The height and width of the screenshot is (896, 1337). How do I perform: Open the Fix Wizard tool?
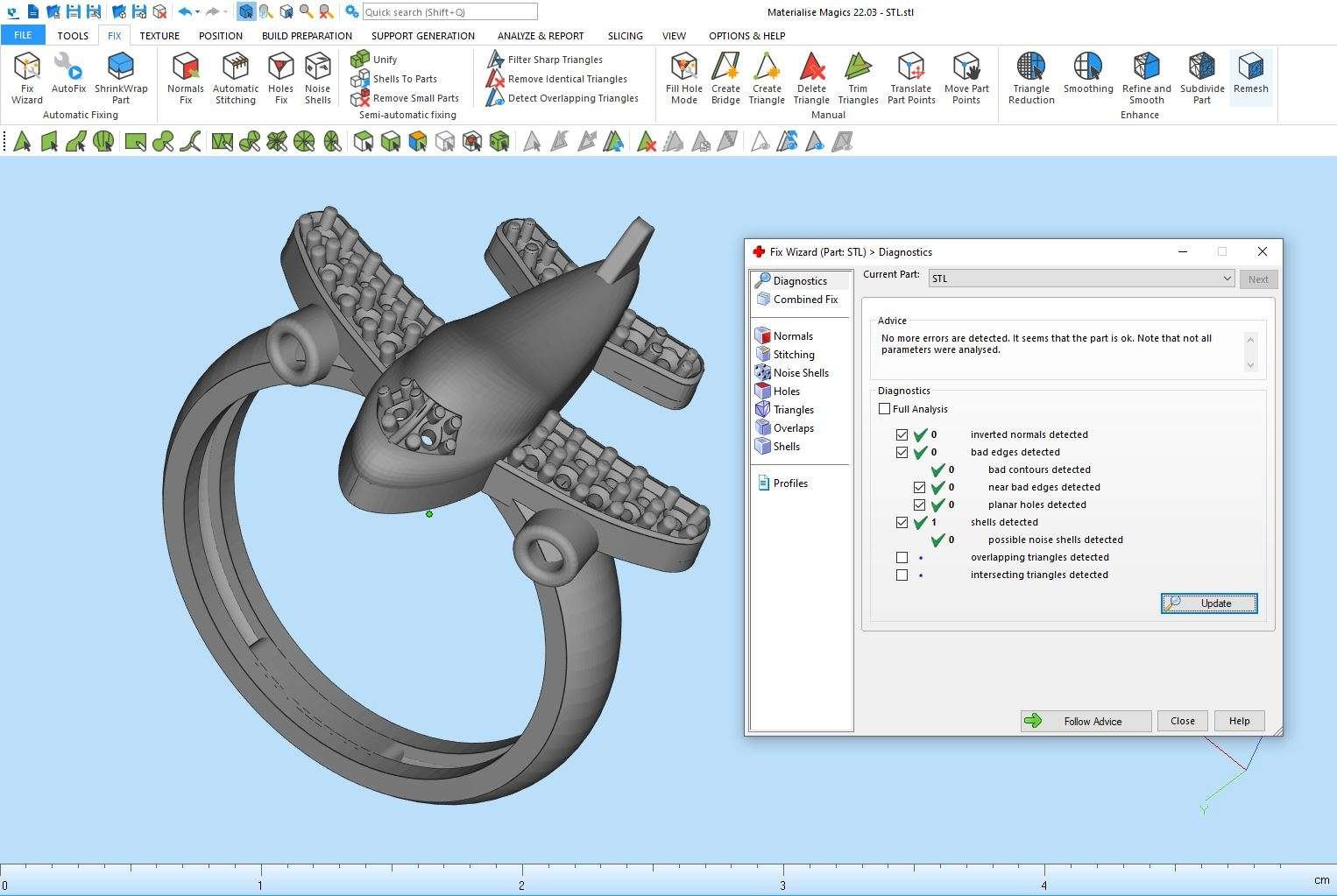[x=26, y=77]
